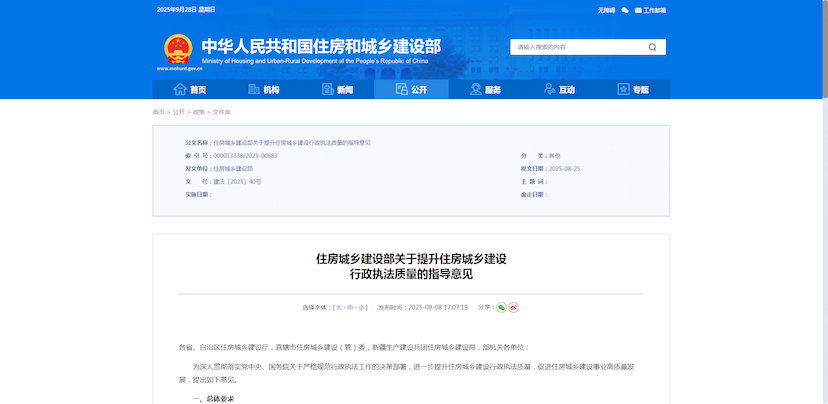Click 文件库 in the breadcrumb
This screenshot has height=404, width=828.
(x=221, y=112)
